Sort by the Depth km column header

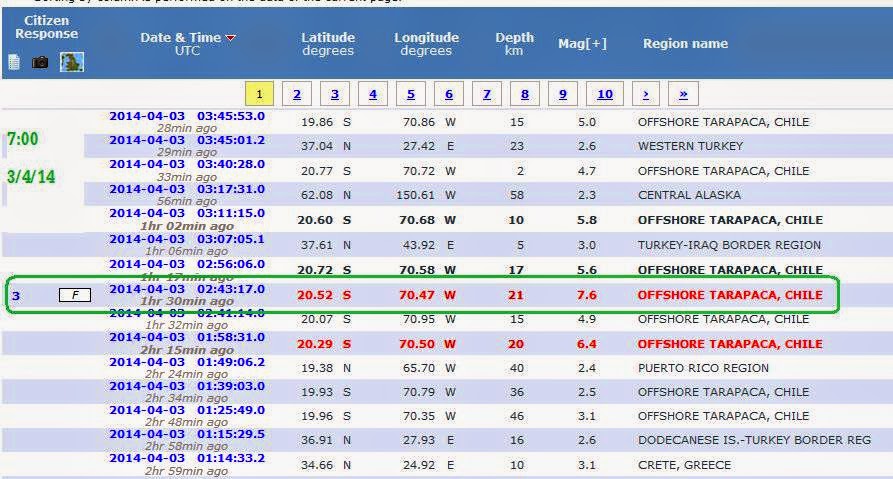(514, 44)
